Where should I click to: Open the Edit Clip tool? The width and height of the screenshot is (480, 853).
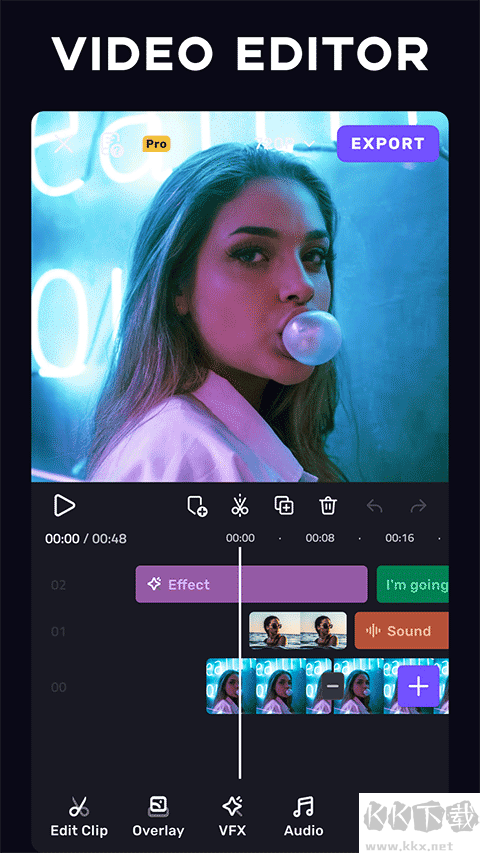coord(79,817)
